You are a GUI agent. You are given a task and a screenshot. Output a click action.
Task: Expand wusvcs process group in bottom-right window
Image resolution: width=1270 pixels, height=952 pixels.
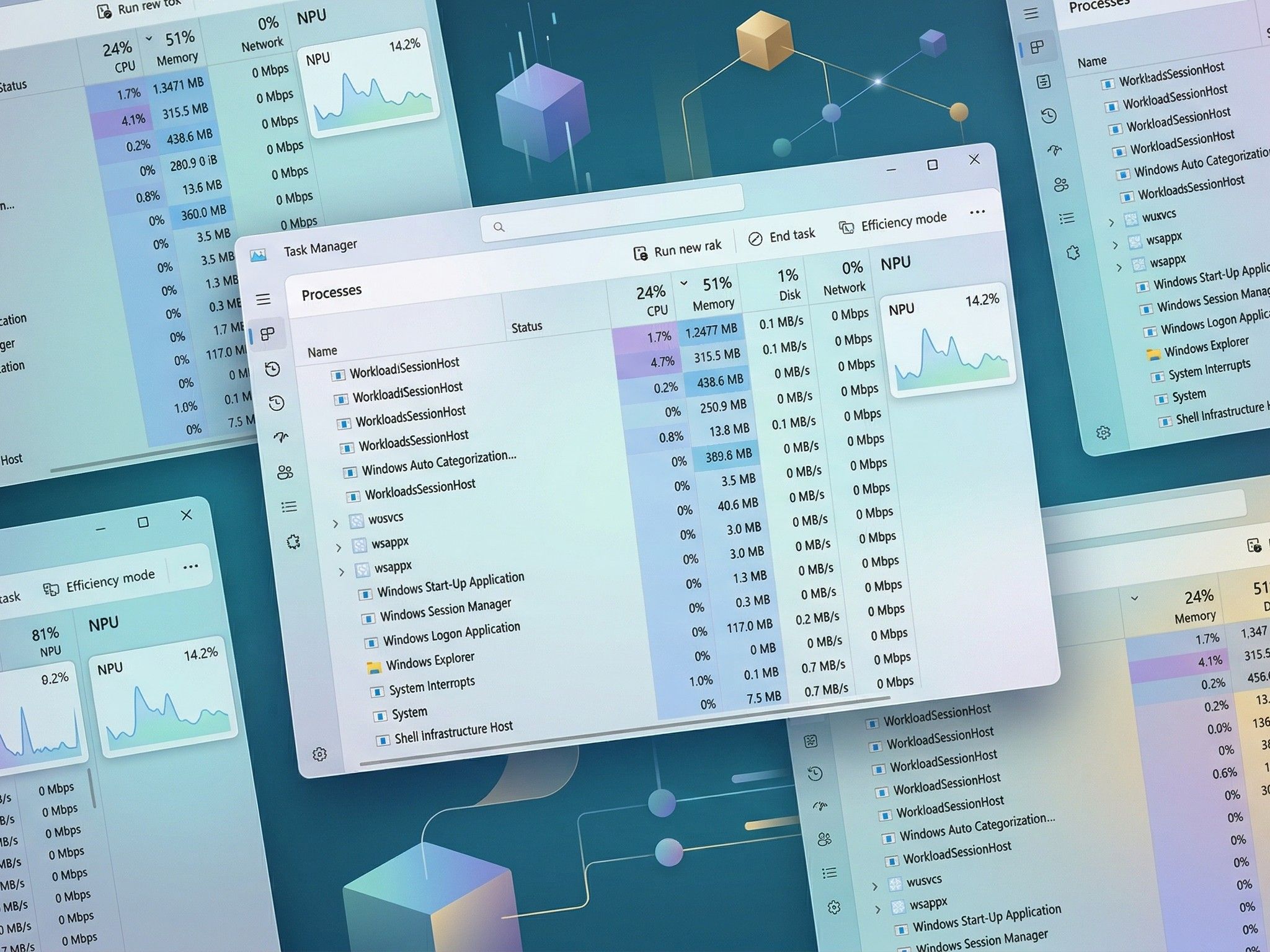(x=875, y=886)
